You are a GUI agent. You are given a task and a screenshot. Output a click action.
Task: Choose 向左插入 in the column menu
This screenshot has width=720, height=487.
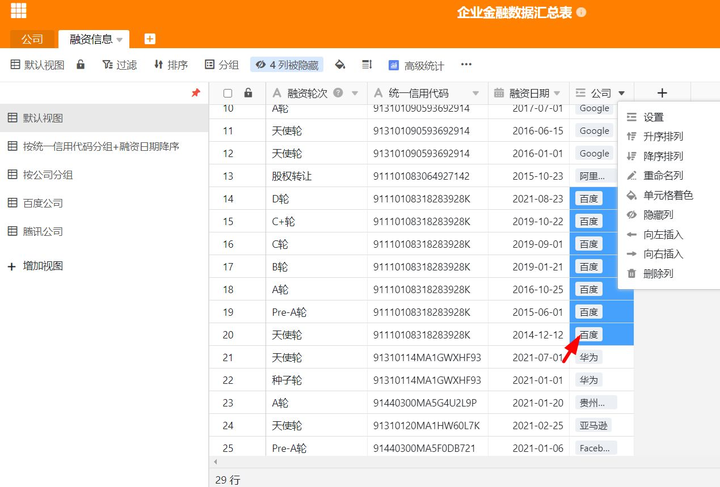[x=669, y=235]
